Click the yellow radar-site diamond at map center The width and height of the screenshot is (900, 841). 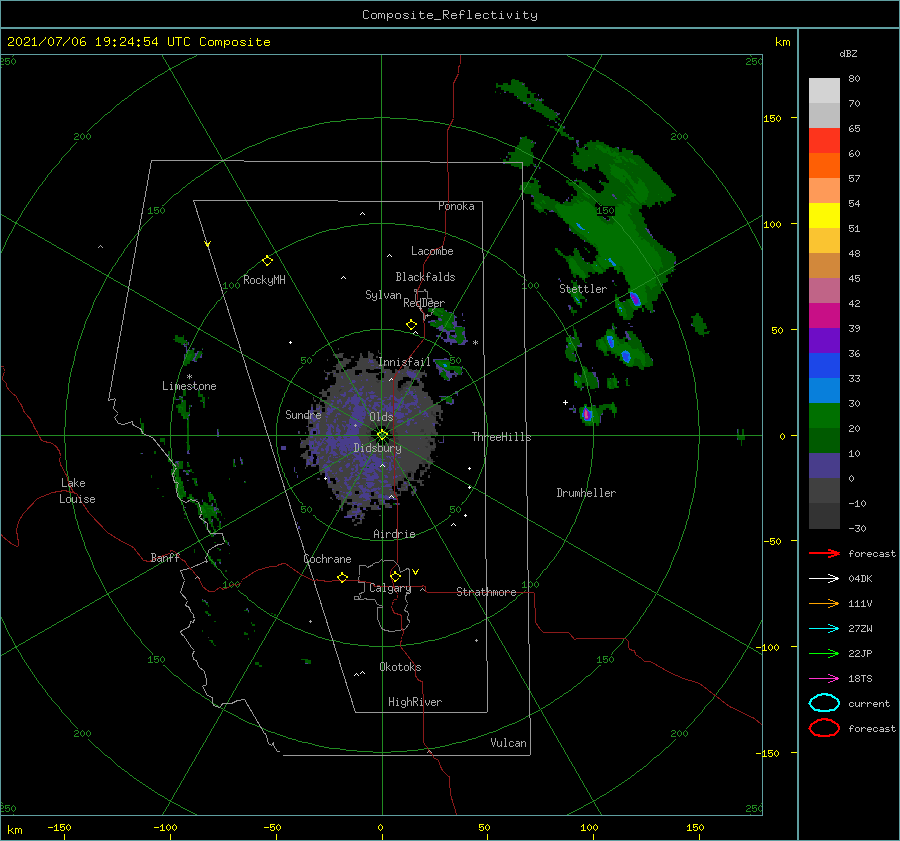[x=382, y=435]
